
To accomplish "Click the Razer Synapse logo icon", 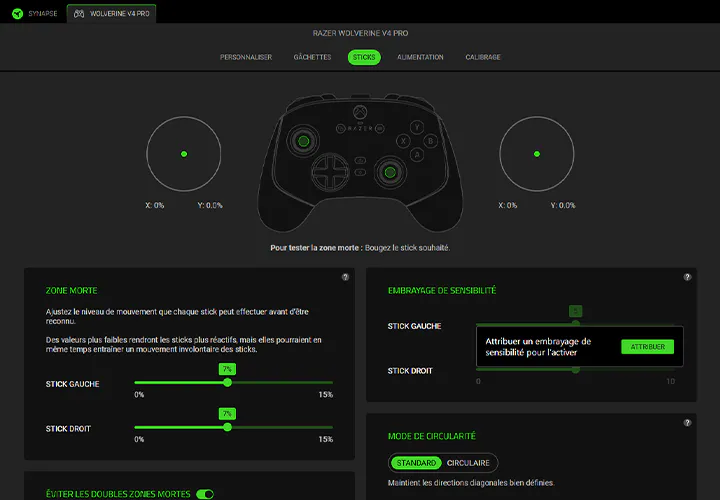I will coord(17,14).
